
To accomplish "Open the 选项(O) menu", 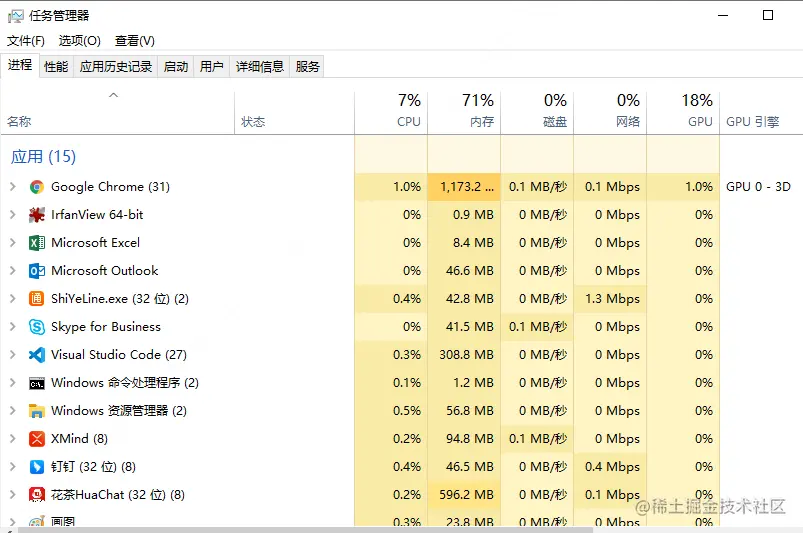I will coord(79,40).
